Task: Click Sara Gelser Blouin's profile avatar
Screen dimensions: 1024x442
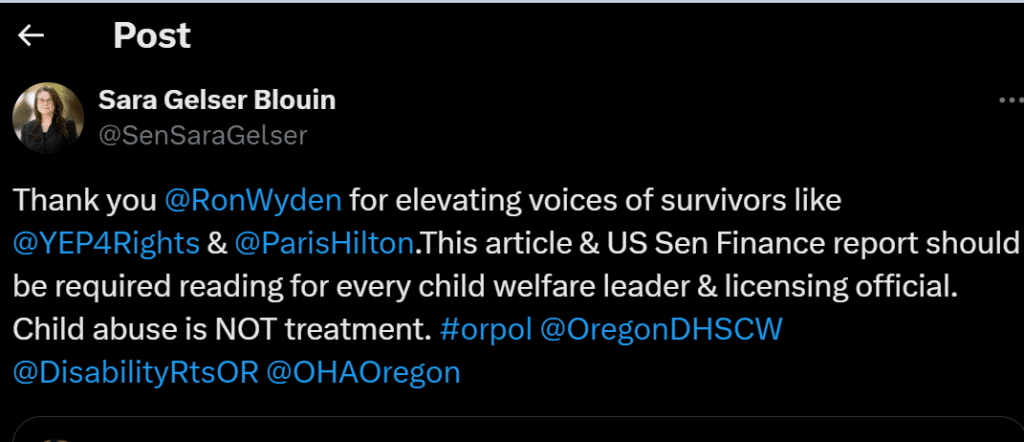Action: [x=48, y=117]
